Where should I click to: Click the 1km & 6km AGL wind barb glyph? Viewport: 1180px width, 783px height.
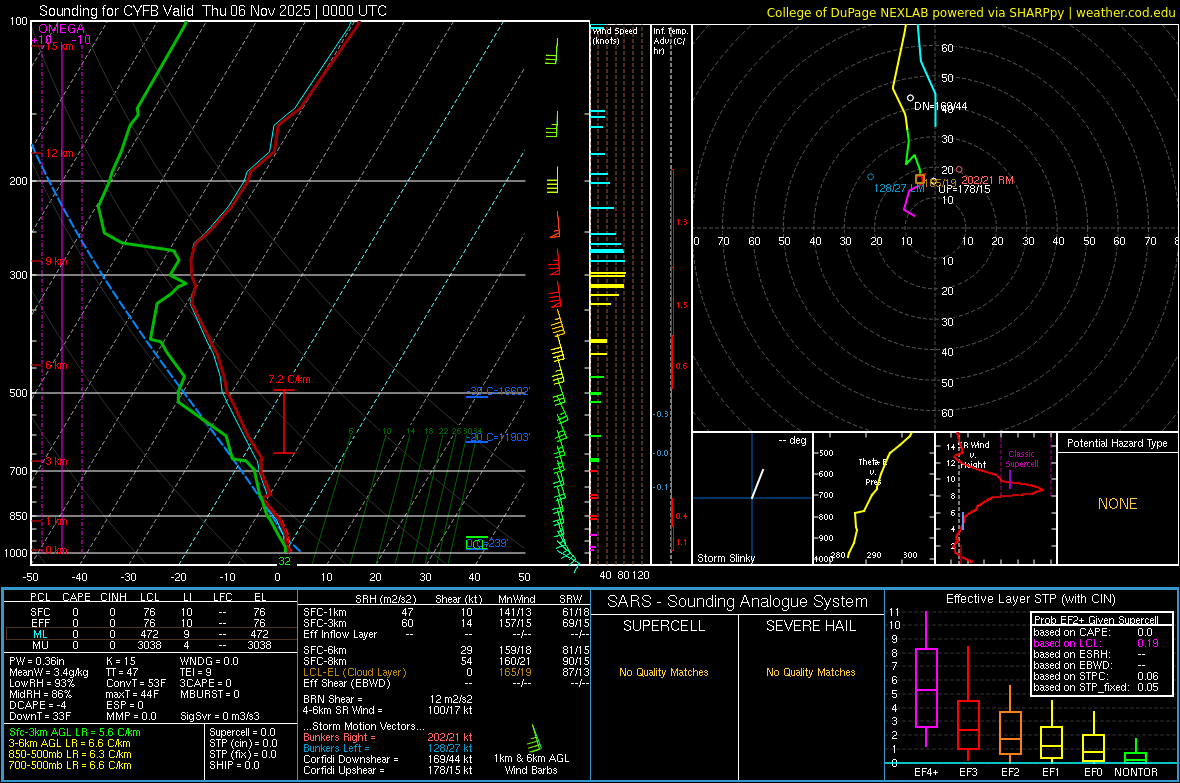[x=535, y=737]
